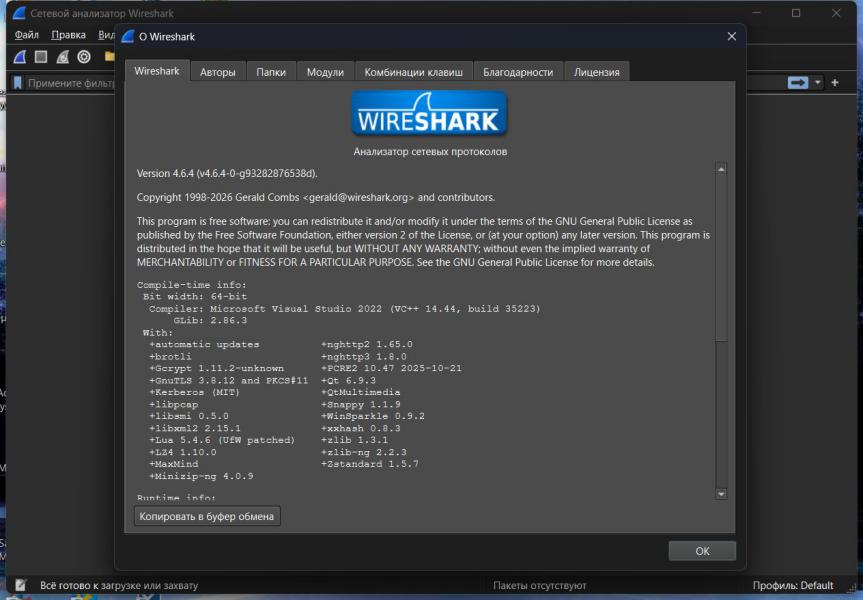Select the Лицензия tab

[x=596, y=72]
